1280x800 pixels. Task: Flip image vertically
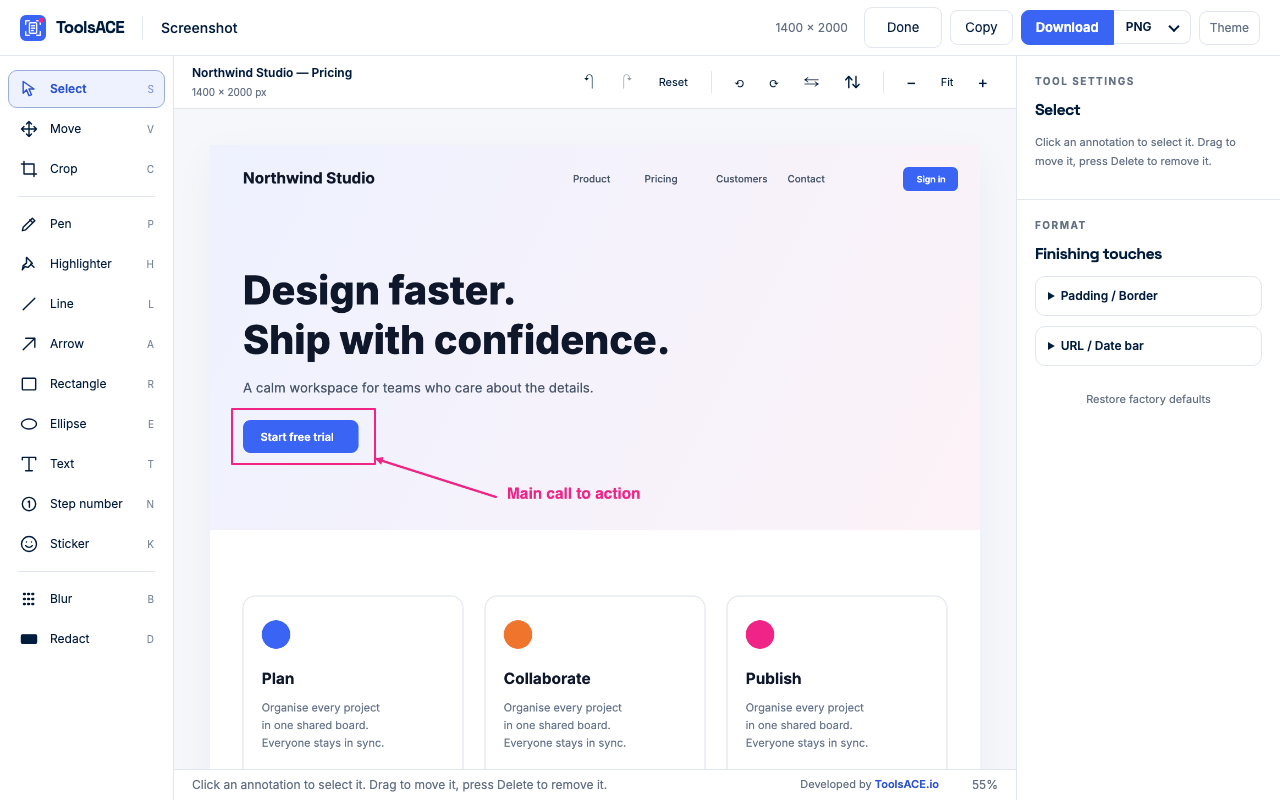pyautogui.click(x=852, y=82)
